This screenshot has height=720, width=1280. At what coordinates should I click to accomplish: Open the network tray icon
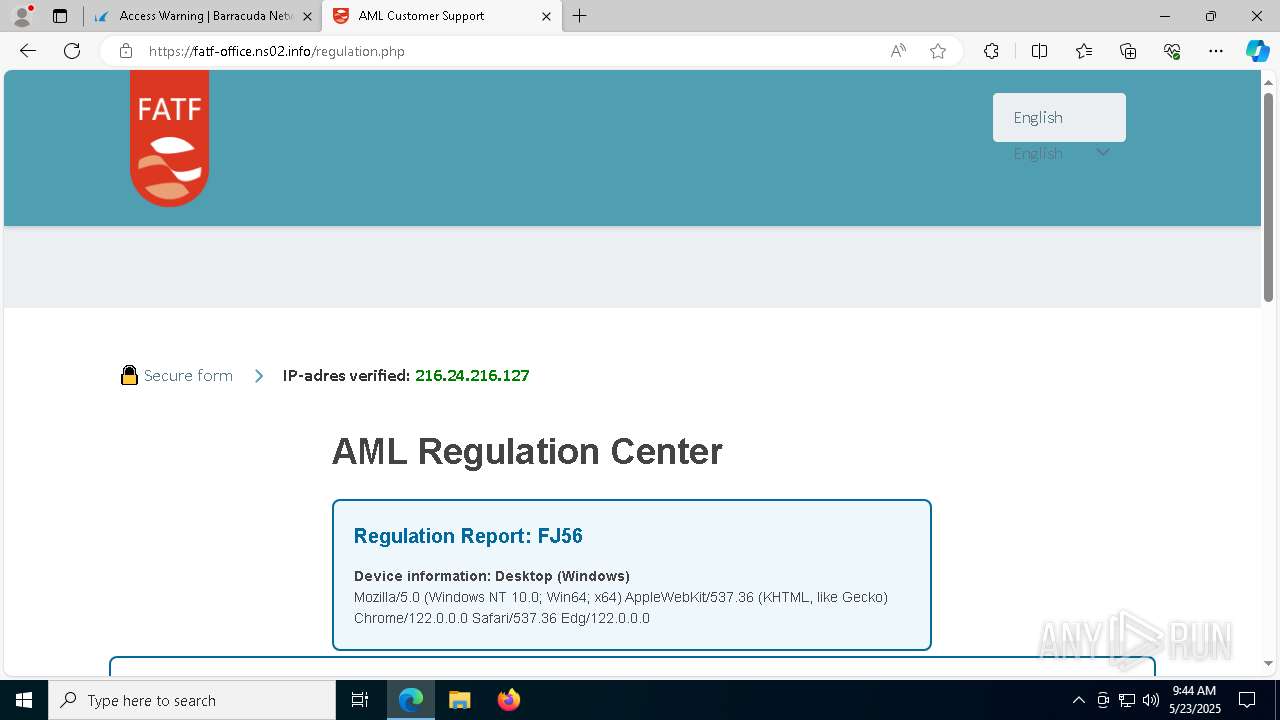pyautogui.click(x=1127, y=700)
